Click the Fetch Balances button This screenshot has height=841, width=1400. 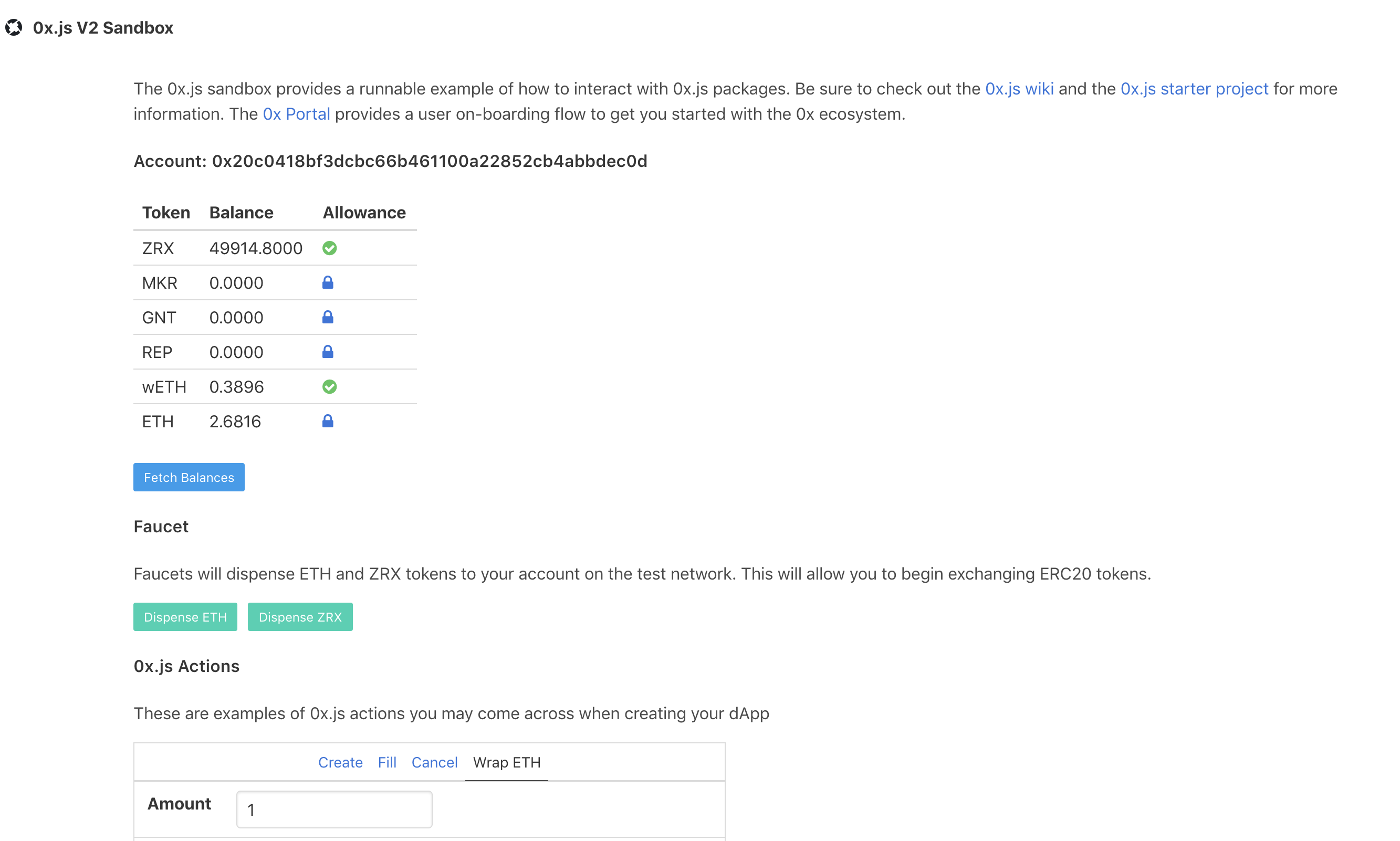click(189, 477)
